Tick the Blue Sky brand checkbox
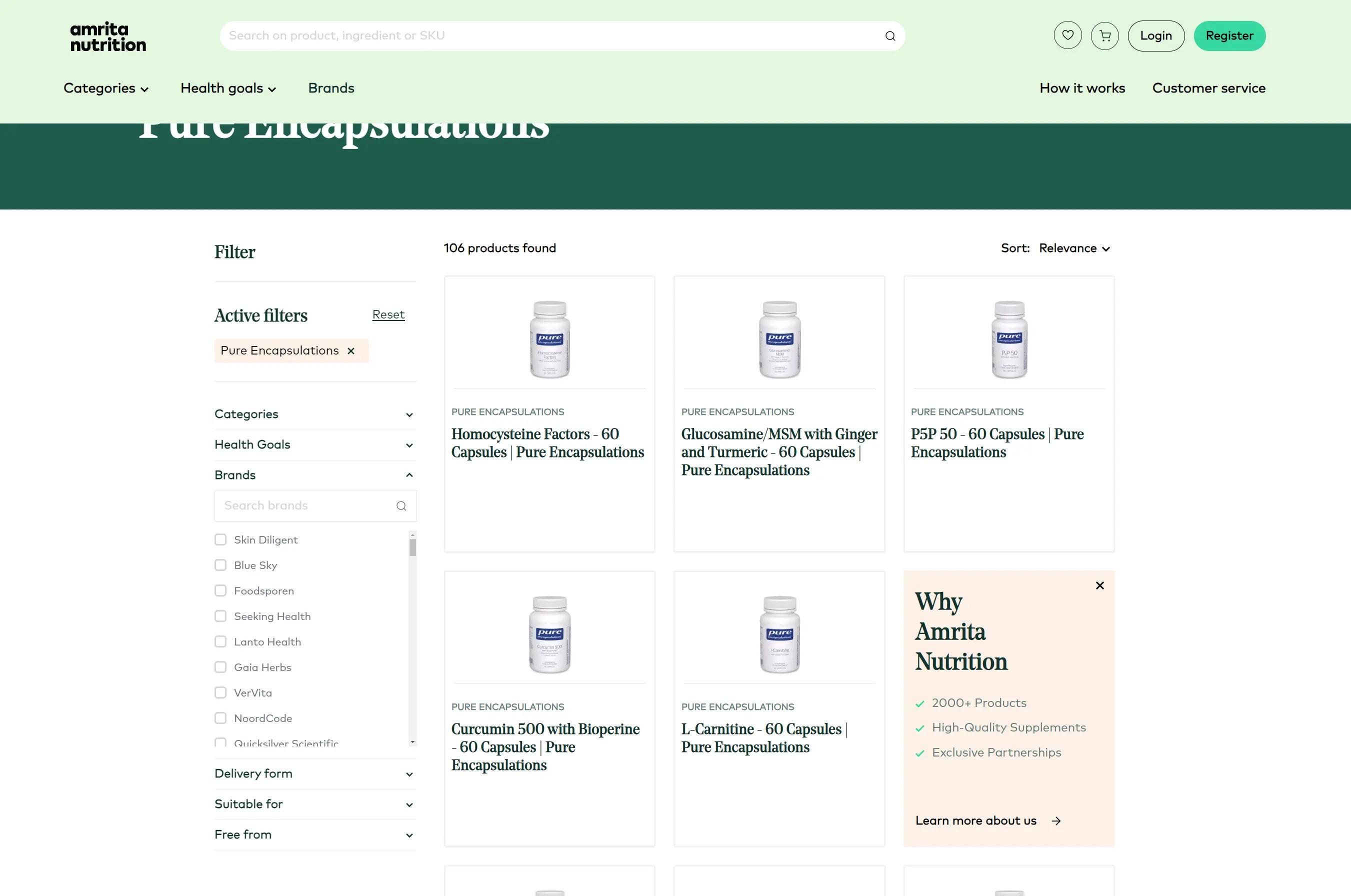 pyautogui.click(x=220, y=565)
